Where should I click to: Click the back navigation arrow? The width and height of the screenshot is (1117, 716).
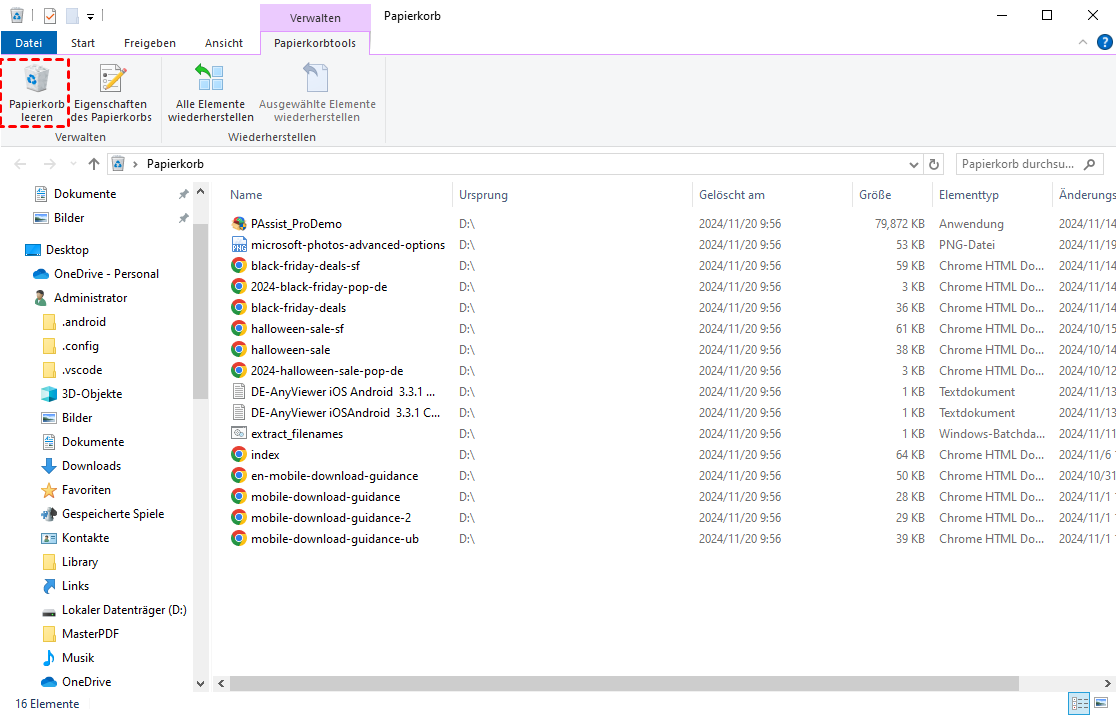tap(21, 165)
